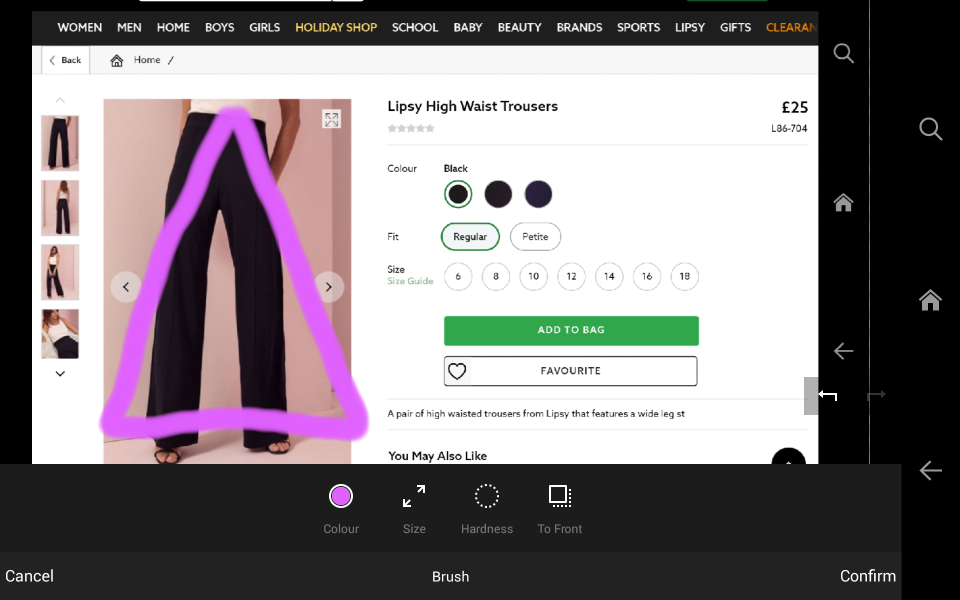Image resolution: width=960 pixels, height=600 pixels.
Task: Expand product image to fullscreen
Action: (331, 119)
